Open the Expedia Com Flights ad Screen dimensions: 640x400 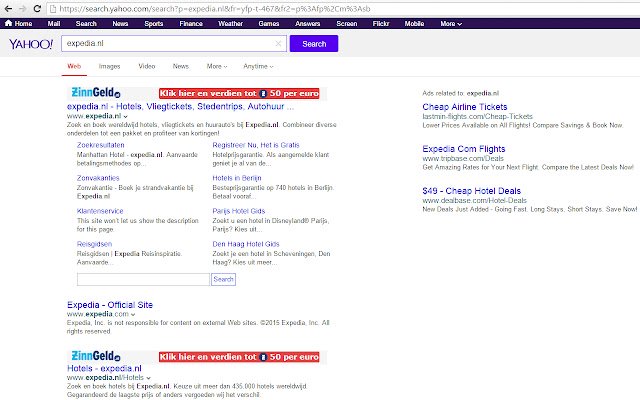(464, 149)
